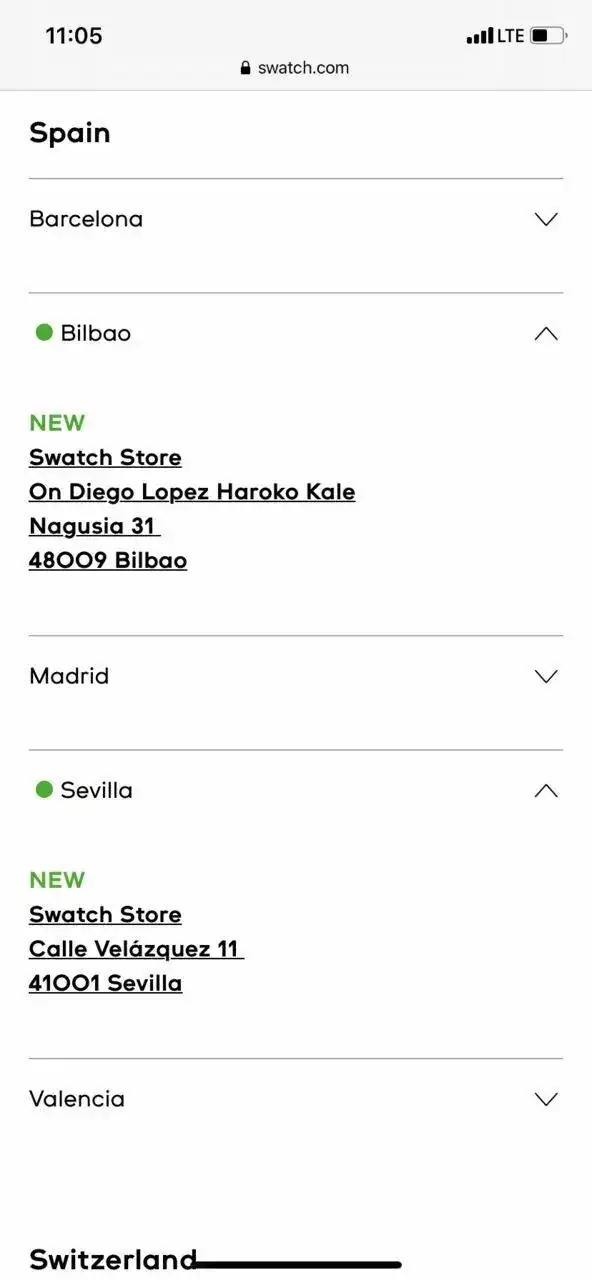Open the 41001 Sevilla postal link

click(105, 983)
